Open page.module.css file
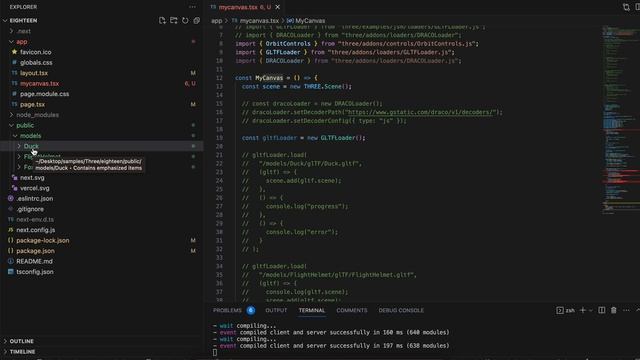The width and height of the screenshot is (640, 360). (44, 94)
